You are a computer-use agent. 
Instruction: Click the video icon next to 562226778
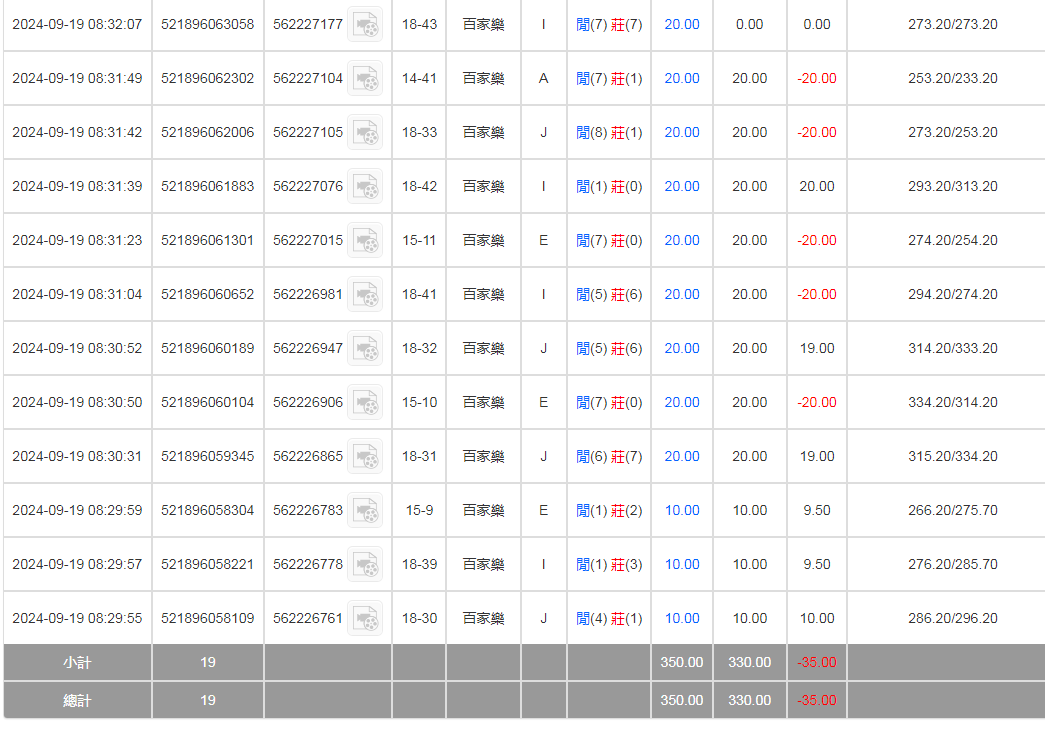[x=365, y=564]
